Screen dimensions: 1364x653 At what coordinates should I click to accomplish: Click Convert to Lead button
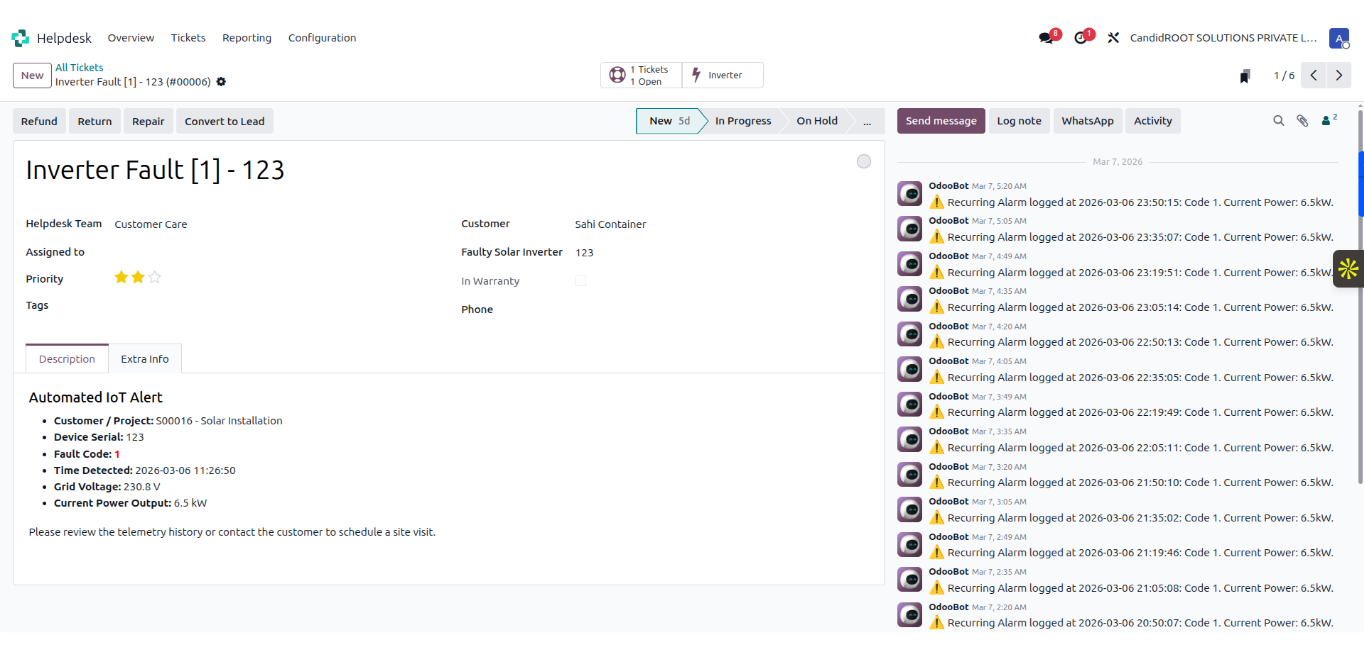(225, 121)
